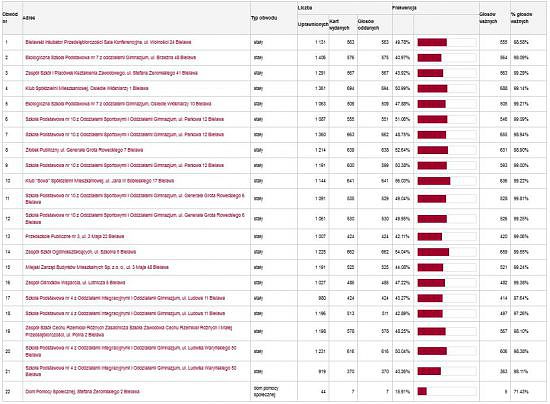Click the "Frekwencja" group header
550x404 pixels.
404,8
